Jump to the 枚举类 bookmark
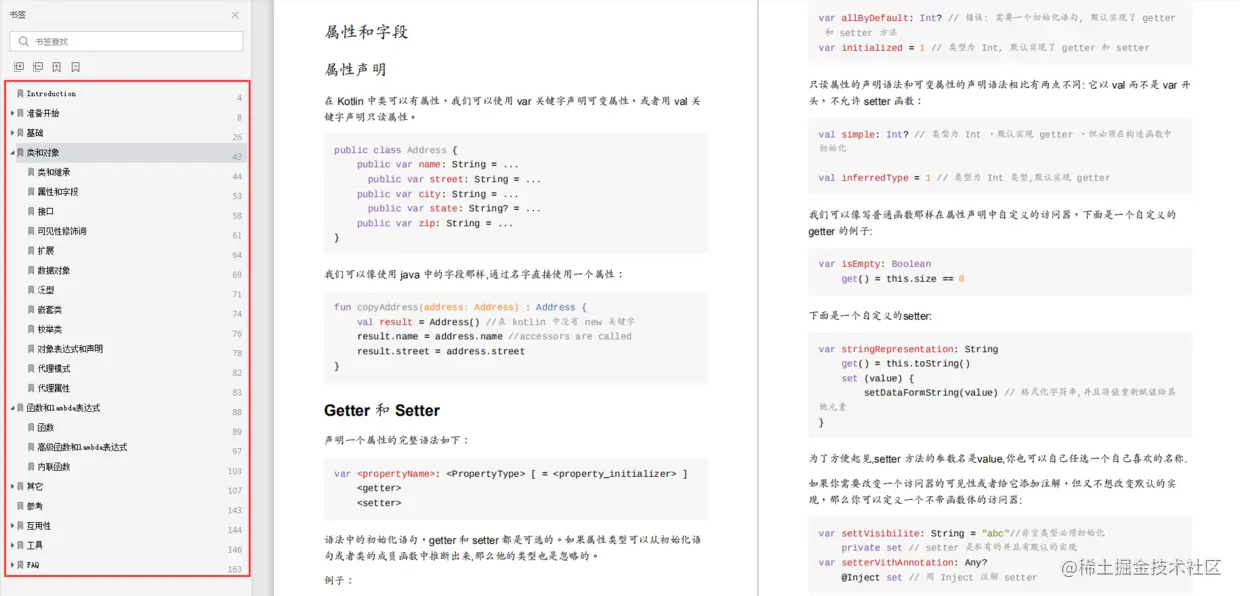The image size is (1240, 596). click(x=50, y=329)
